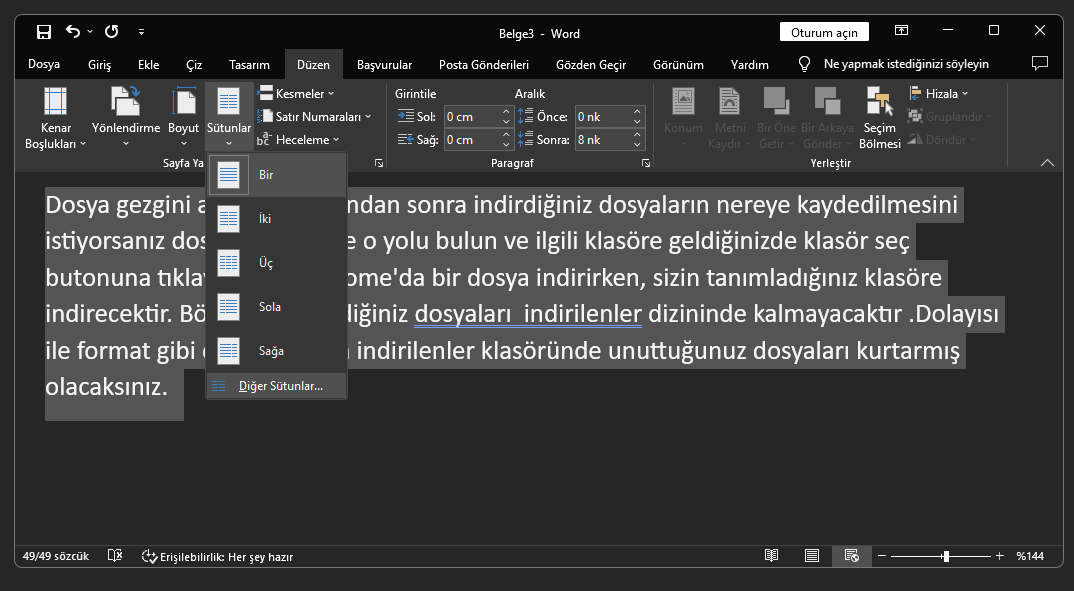The height and width of the screenshot is (591, 1074).
Task: Switch to Web Layout view icon
Action: [851, 555]
